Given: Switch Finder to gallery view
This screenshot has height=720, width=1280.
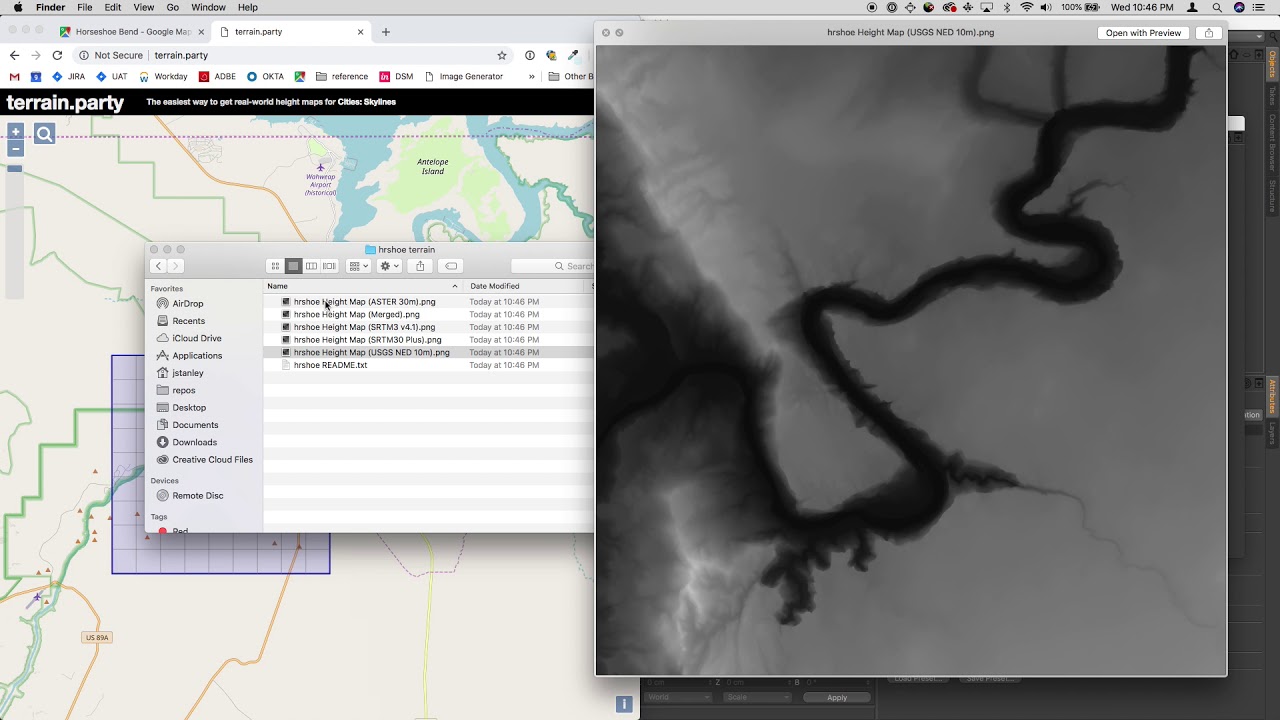Looking at the screenshot, I should tap(329, 266).
